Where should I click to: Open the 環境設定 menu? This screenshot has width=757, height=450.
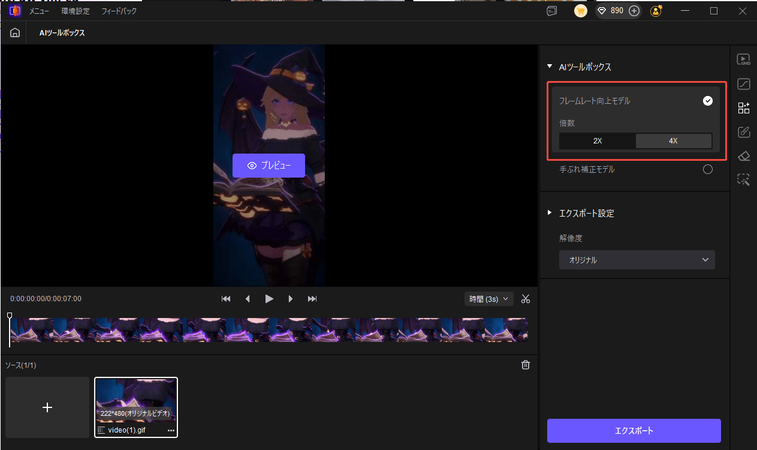(75, 11)
